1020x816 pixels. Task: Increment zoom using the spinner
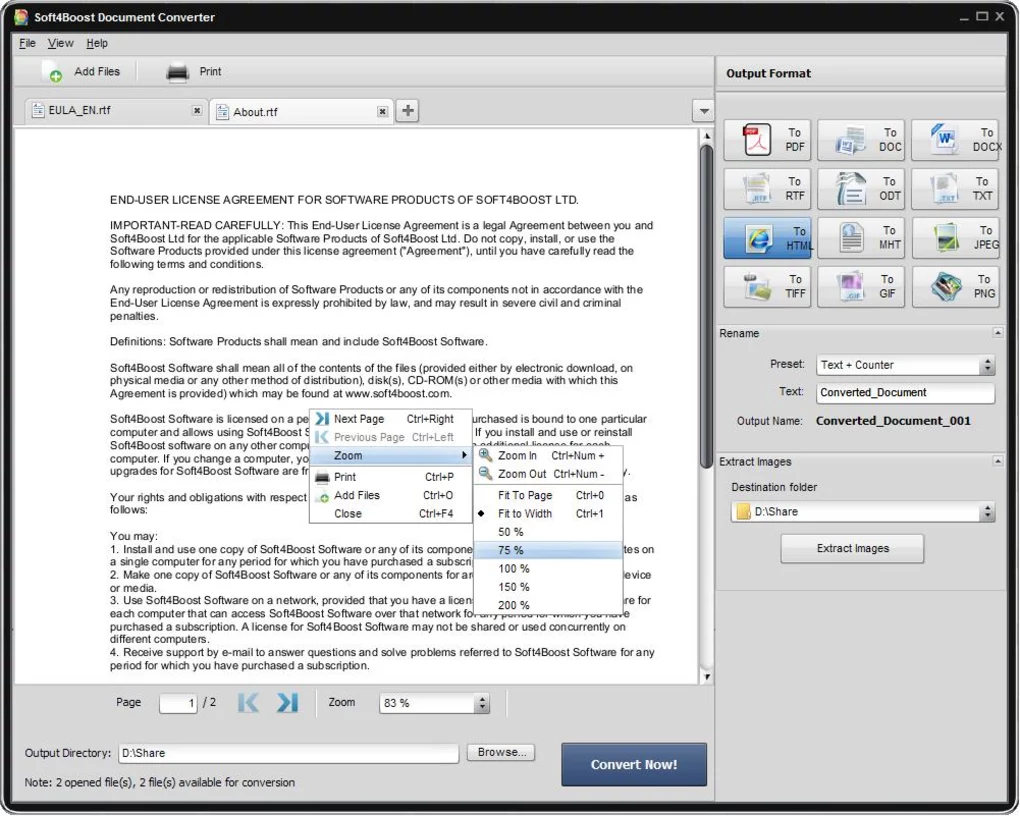point(484,698)
